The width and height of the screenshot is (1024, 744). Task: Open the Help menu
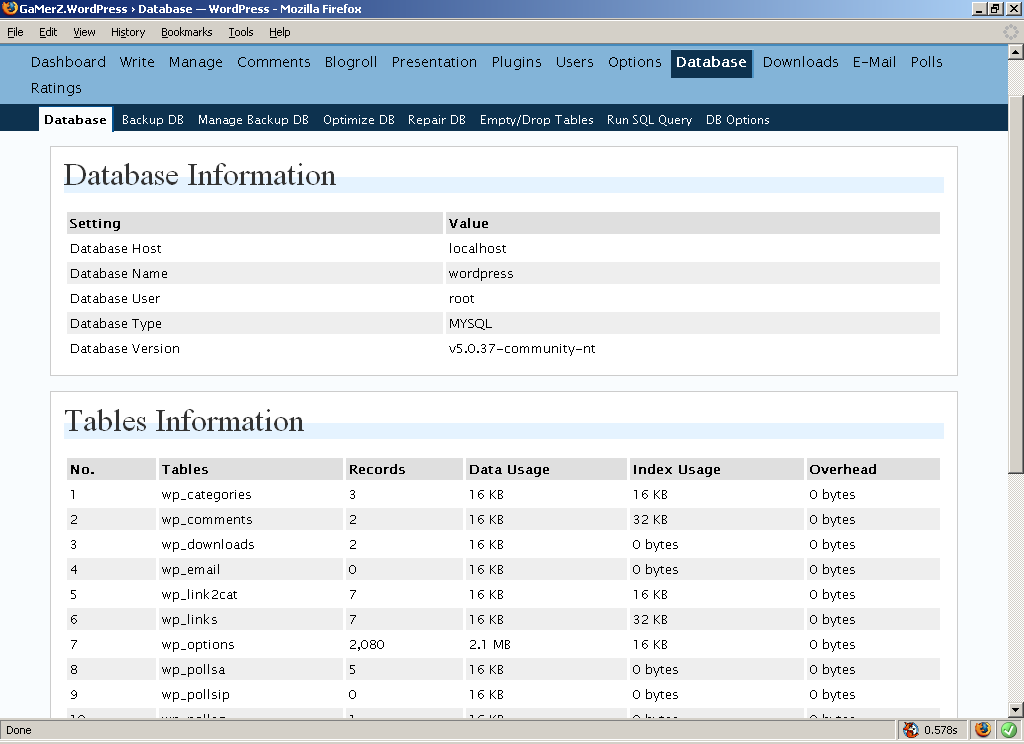click(280, 32)
